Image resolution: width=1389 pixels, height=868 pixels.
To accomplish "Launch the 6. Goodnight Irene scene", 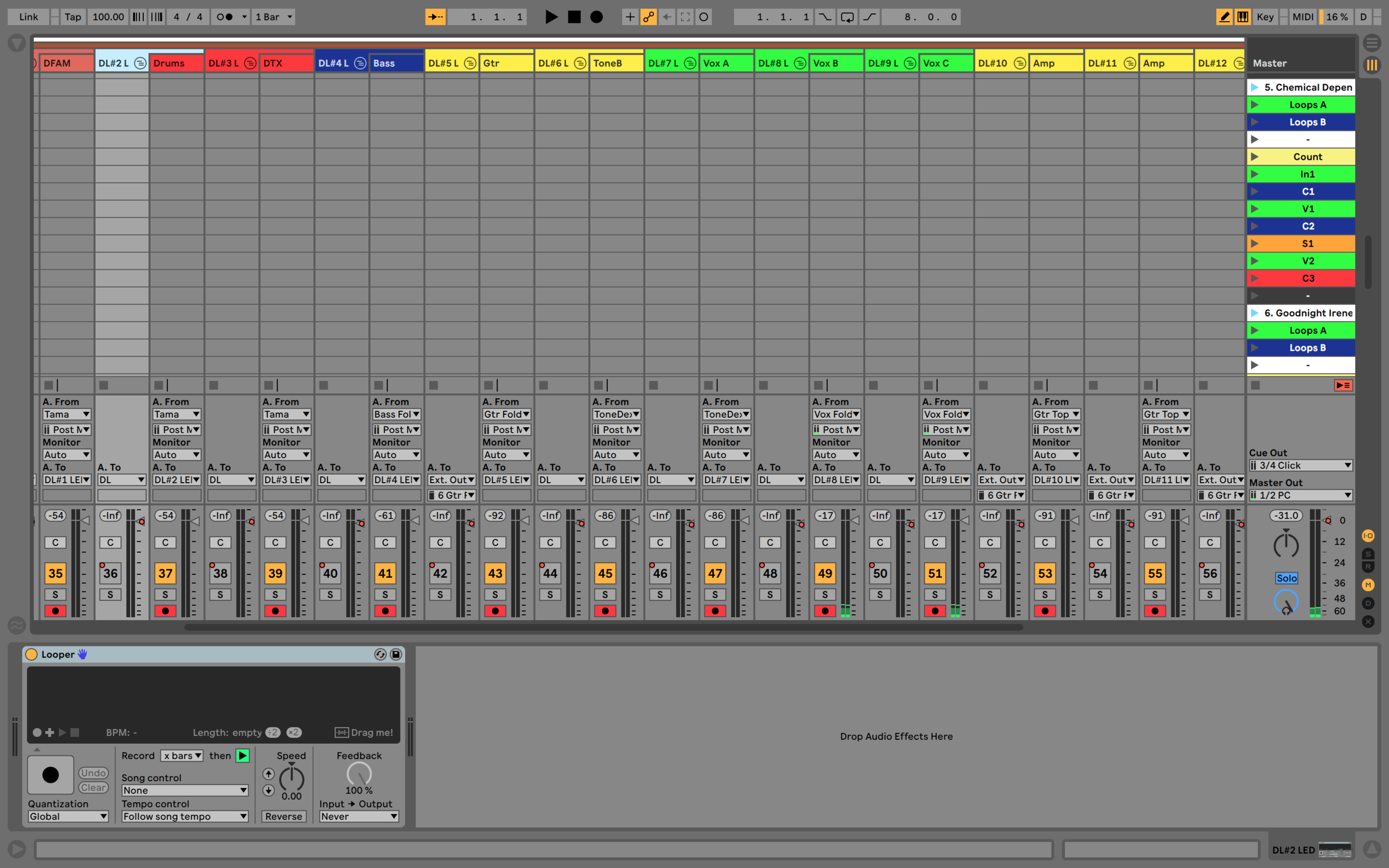I will tap(1301, 313).
